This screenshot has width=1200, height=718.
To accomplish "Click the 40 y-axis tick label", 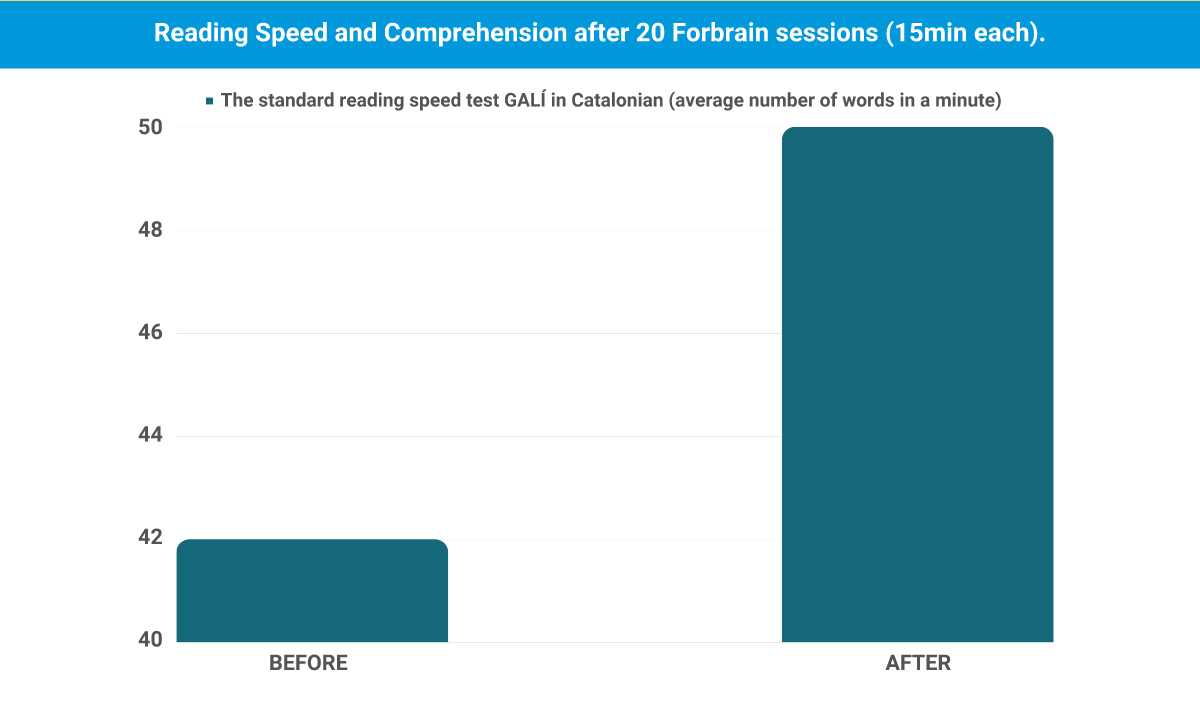I will [x=151, y=641].
